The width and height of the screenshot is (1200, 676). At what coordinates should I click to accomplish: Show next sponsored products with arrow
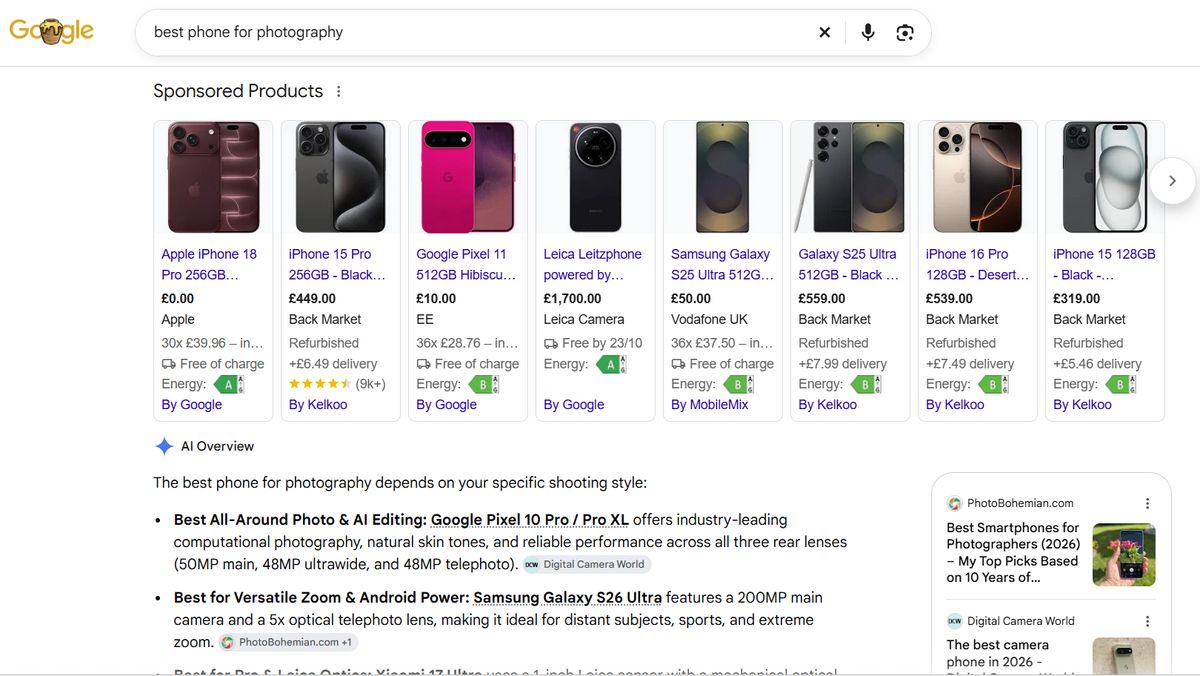(1172, 181)
